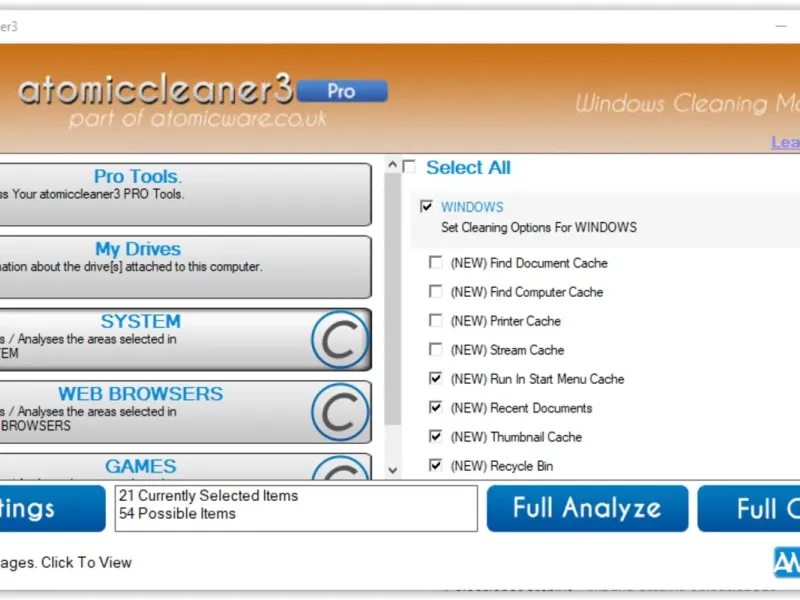Click '21 Currently Selected Items' text

pyautogui.click(x=209, y=495)
